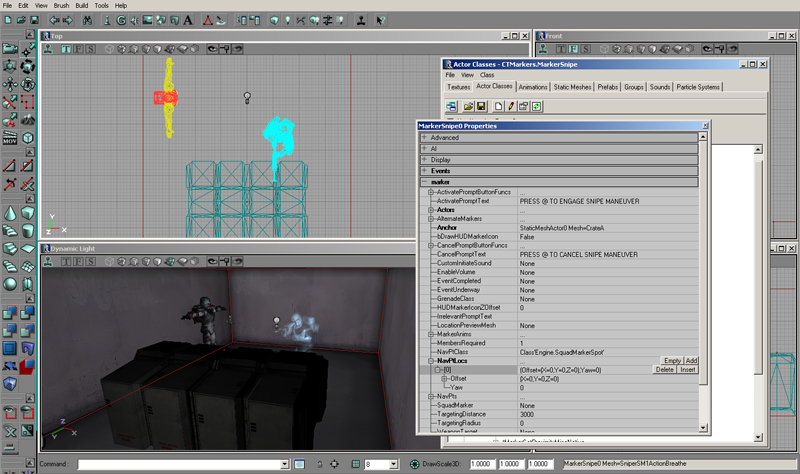The height and width of the screenshot is (474, 800).
Task: Click the CSG Add brush icon
Action: 10,312
